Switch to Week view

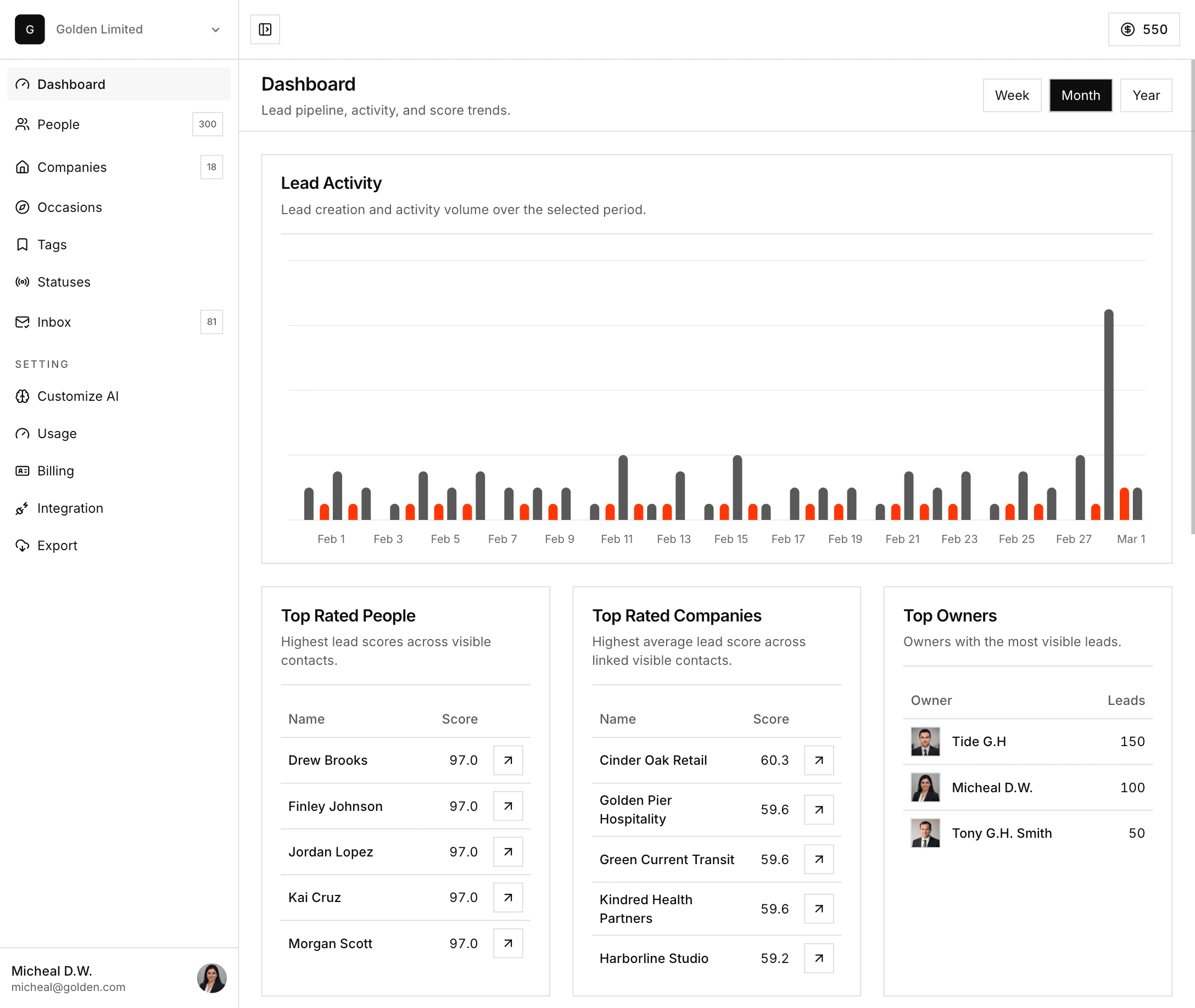tap(1012, 95)
